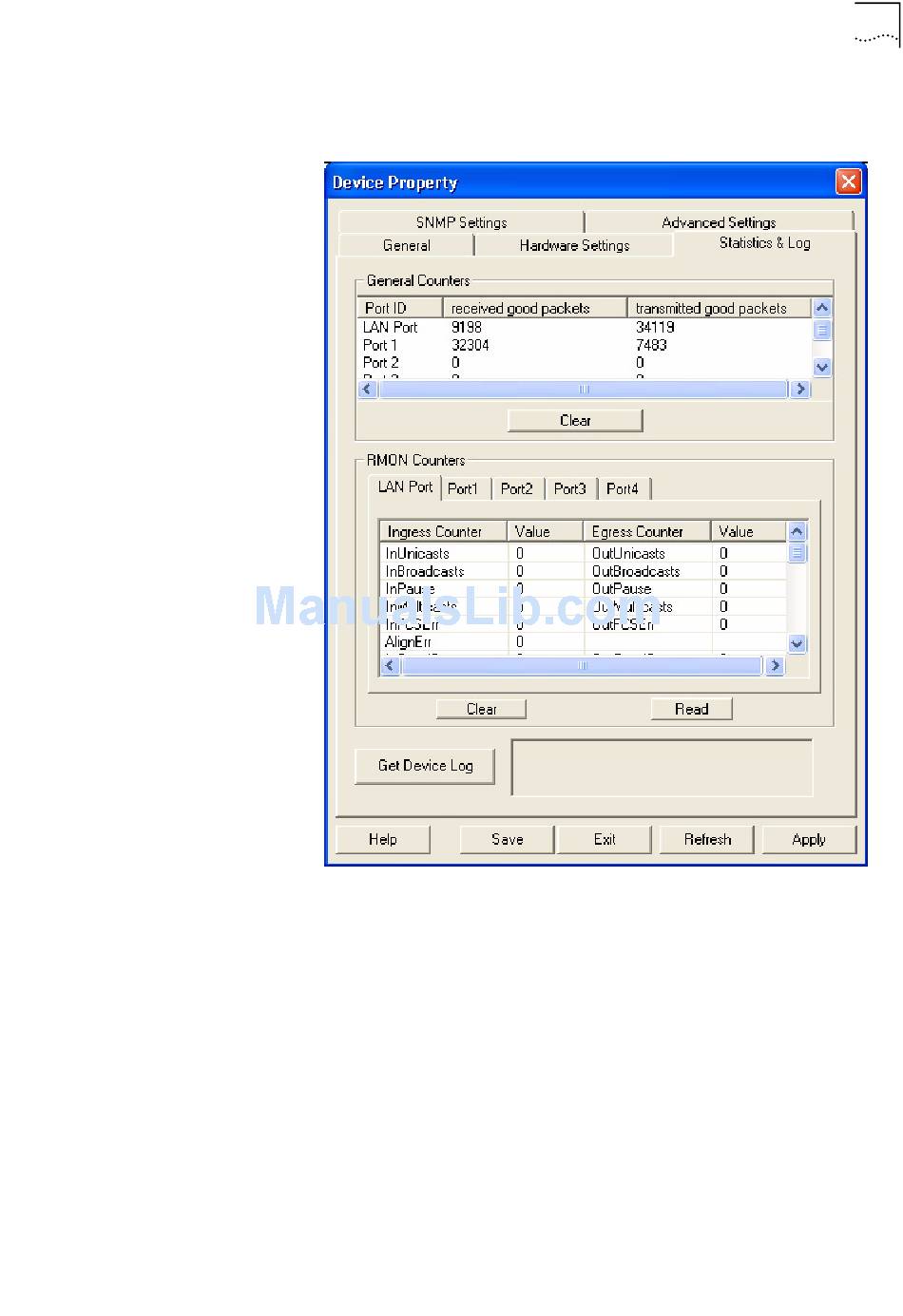Image resolution: width=903 pixels, height=1316 pixels.
Task: Open Help for Device Property
Action: [x=383, y=840]
